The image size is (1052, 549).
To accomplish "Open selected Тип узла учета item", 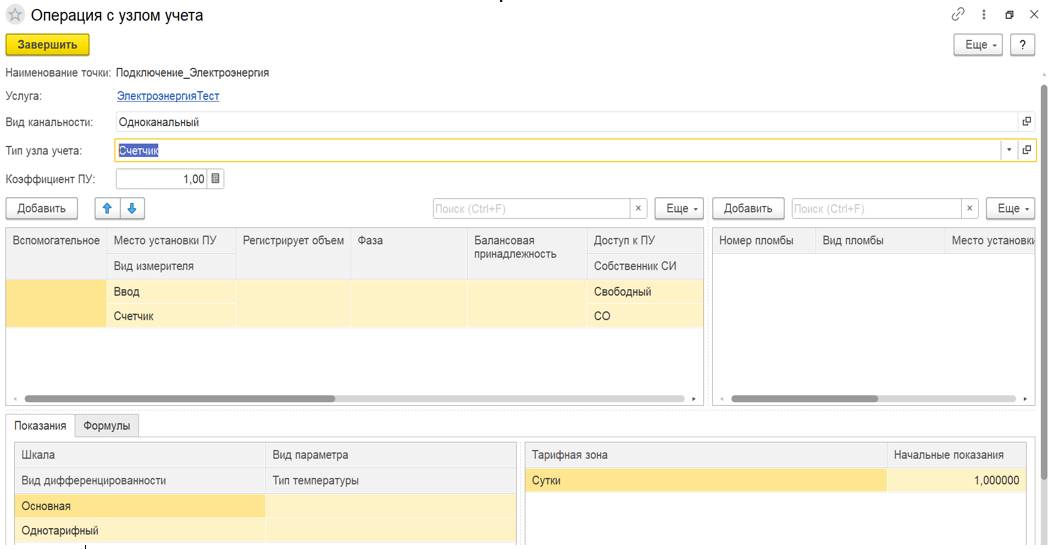I will coord(1027,150).
